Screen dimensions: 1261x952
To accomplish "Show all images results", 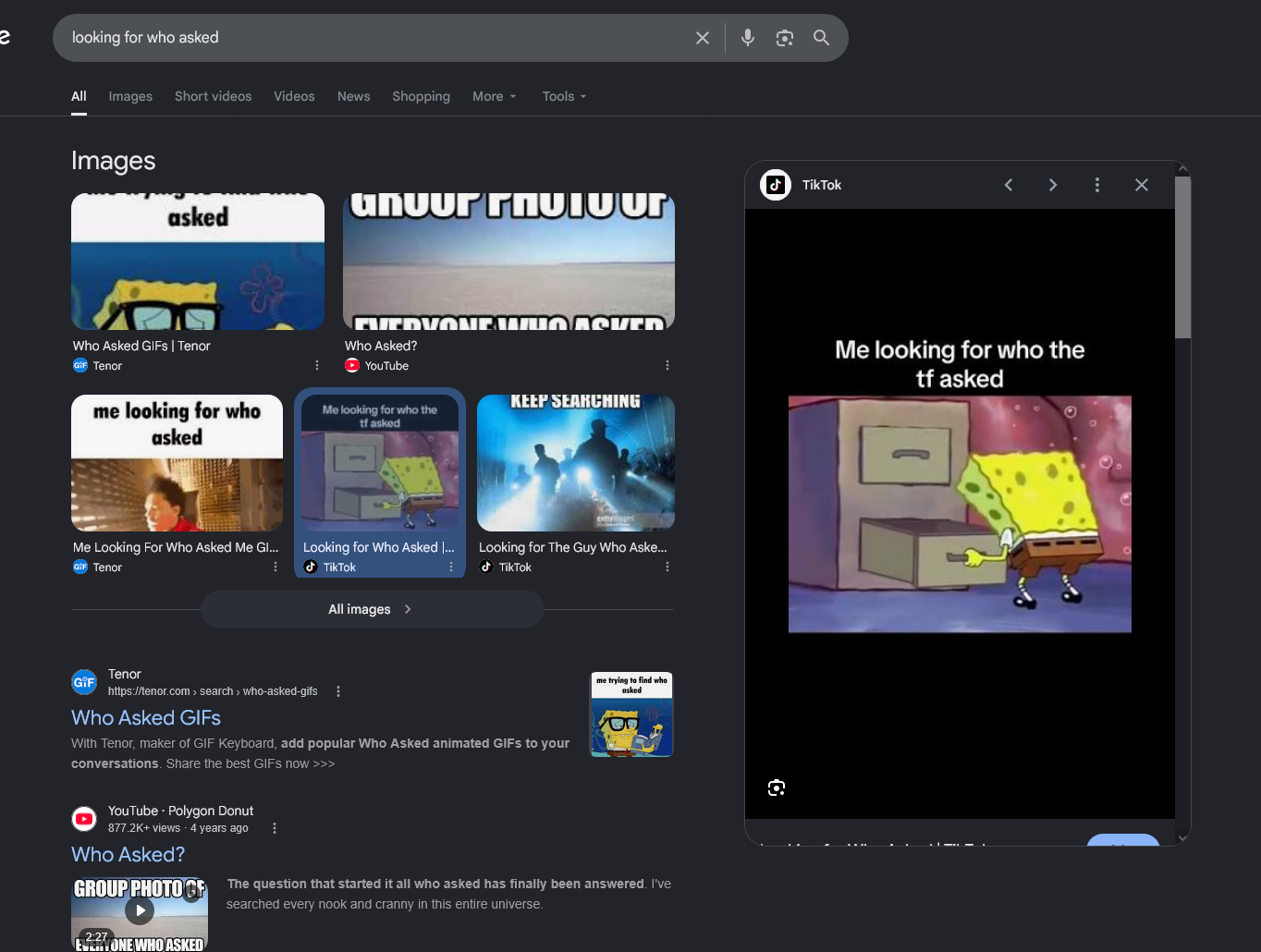I will click(x=372, y=609).
